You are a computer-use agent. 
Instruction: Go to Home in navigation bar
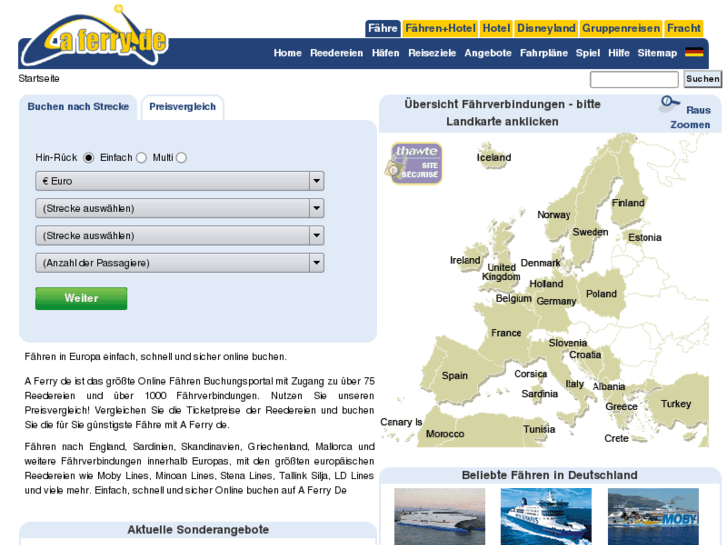287,53
